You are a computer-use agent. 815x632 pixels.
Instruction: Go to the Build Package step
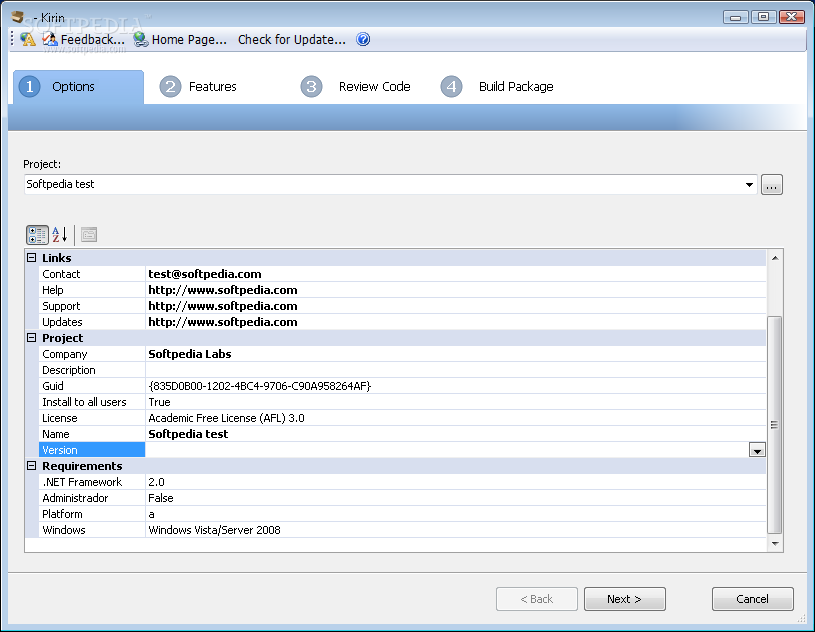click(497, 87)
